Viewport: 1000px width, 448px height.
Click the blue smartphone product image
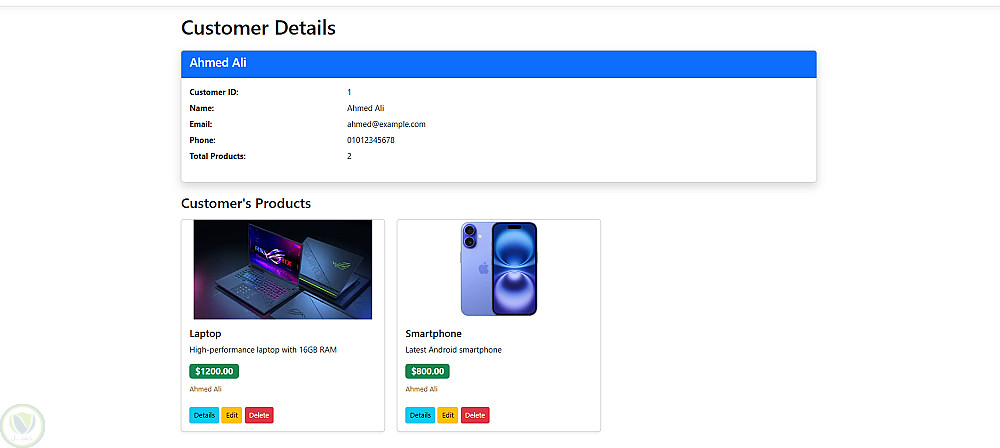pyautogui.click(x=499, y=269)
